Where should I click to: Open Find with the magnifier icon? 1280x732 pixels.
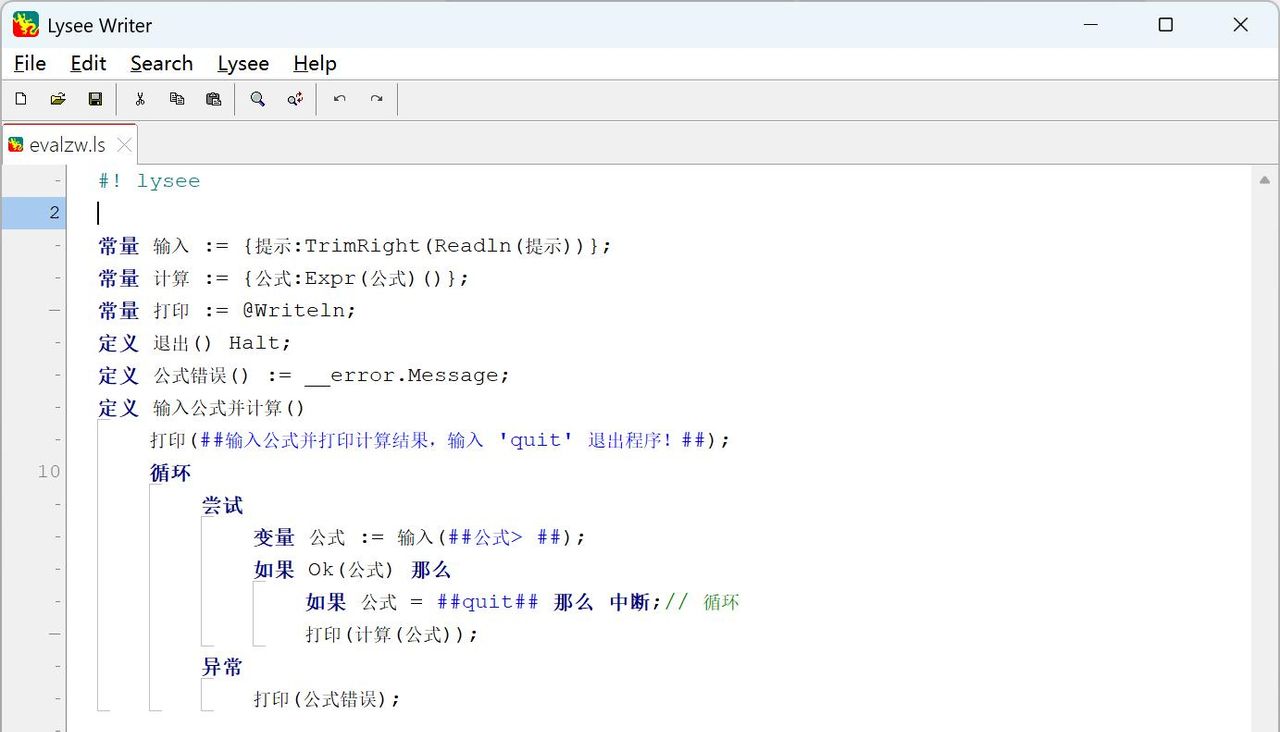(258, 99)
